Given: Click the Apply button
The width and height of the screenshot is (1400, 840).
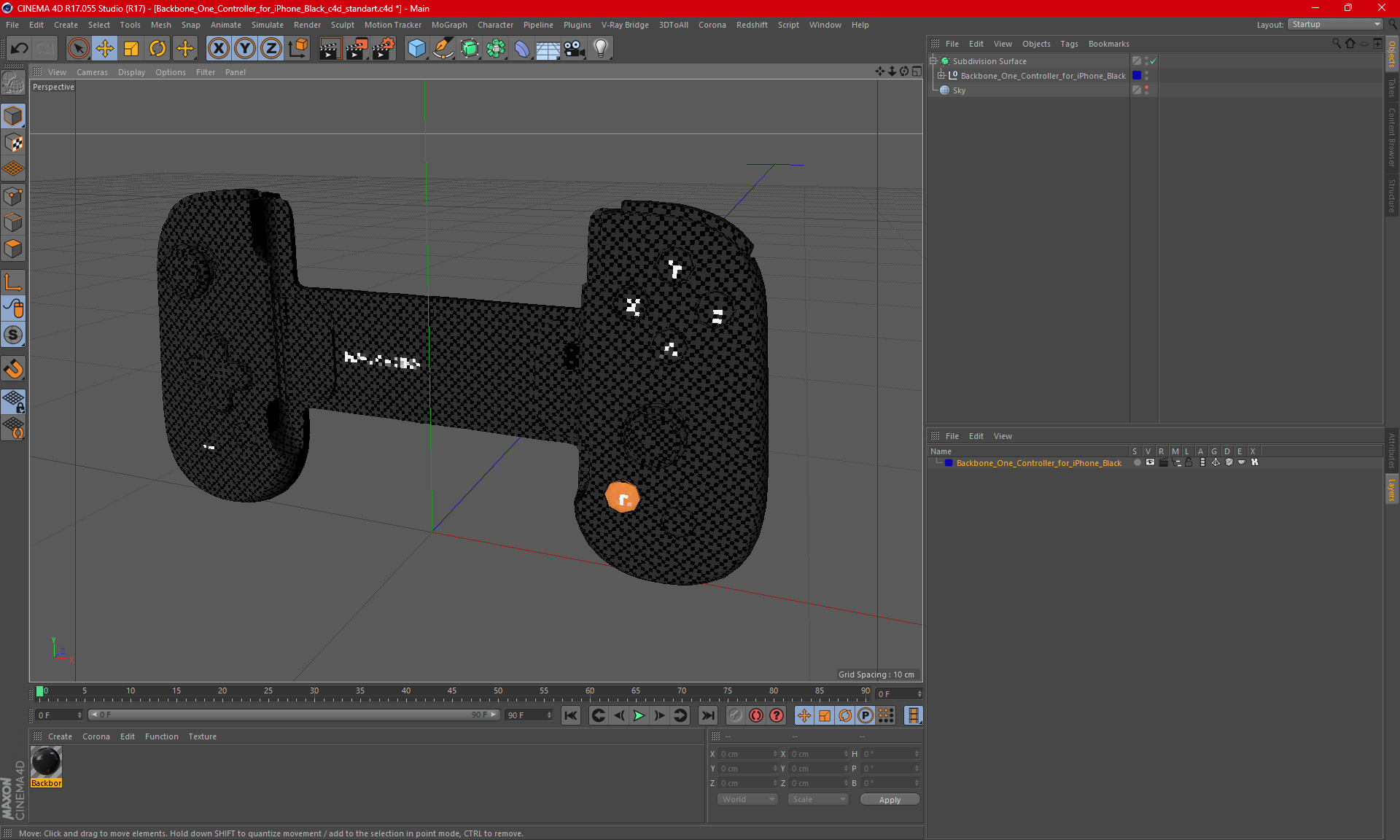Looking at the screenshot, I should pyautogui.click(x=890, y=800).
